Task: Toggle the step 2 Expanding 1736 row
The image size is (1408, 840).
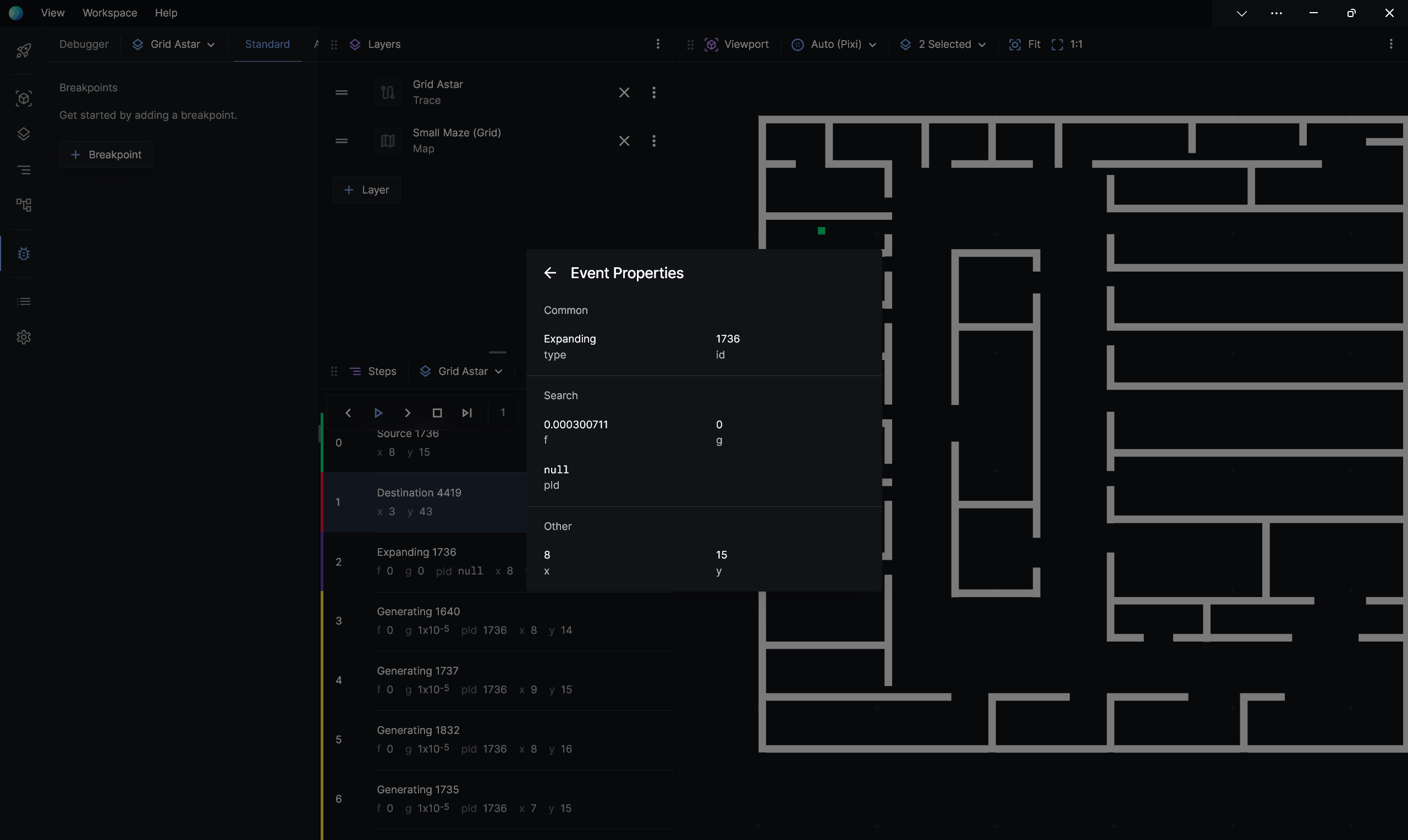Action: pos(440,560)
